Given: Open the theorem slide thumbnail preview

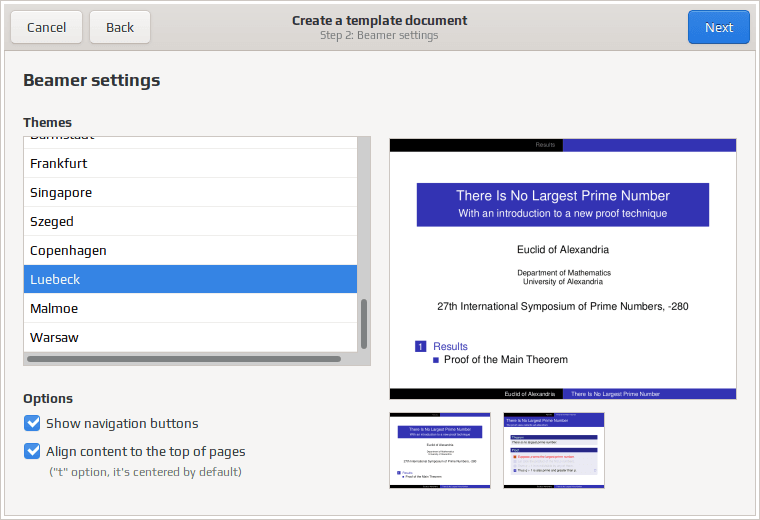Looking at the screenshot, I should tap(554, 450).
